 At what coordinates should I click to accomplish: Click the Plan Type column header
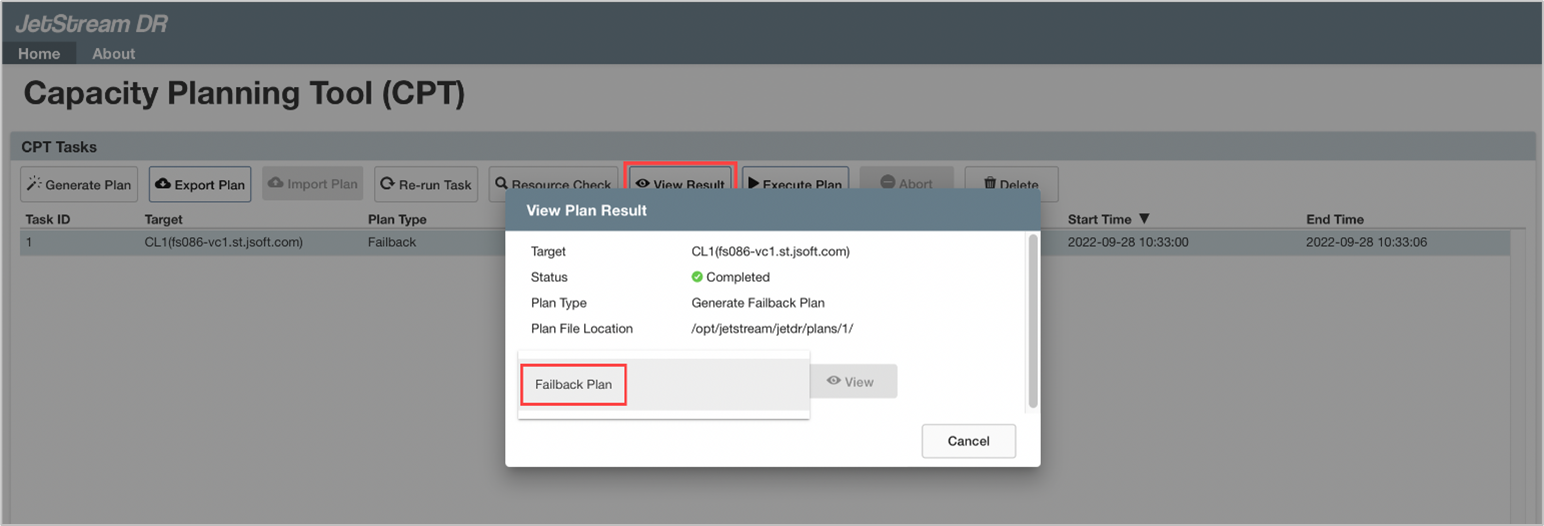pyautogui.click(x=397, y=219)
